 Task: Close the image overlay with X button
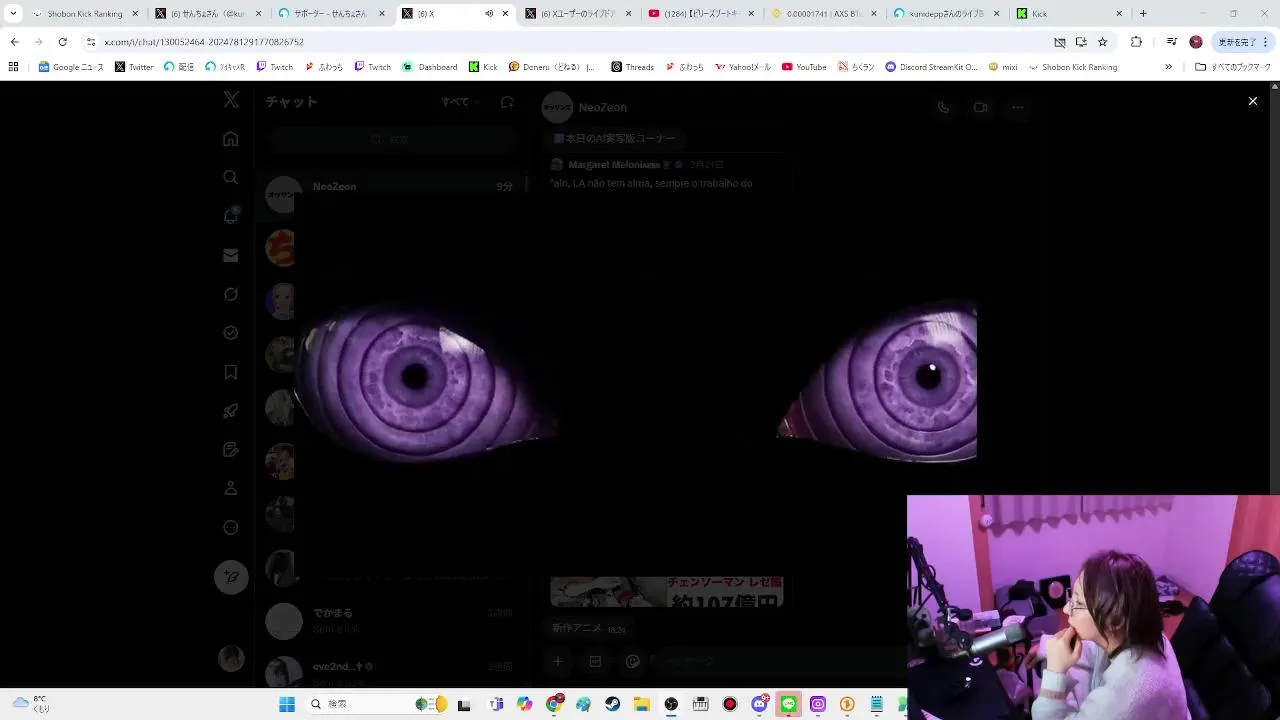1252,101
